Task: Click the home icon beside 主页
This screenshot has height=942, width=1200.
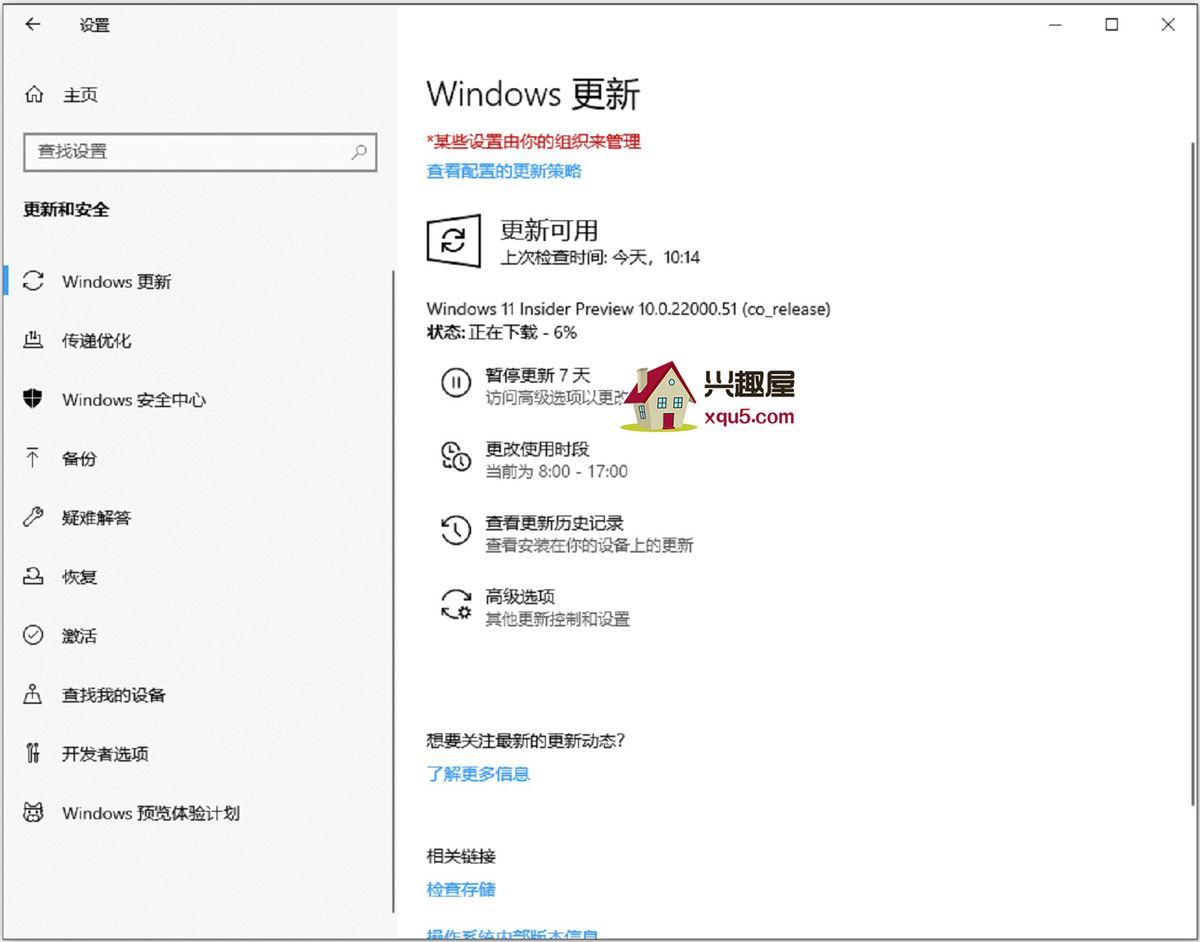Action: (34, 95)
